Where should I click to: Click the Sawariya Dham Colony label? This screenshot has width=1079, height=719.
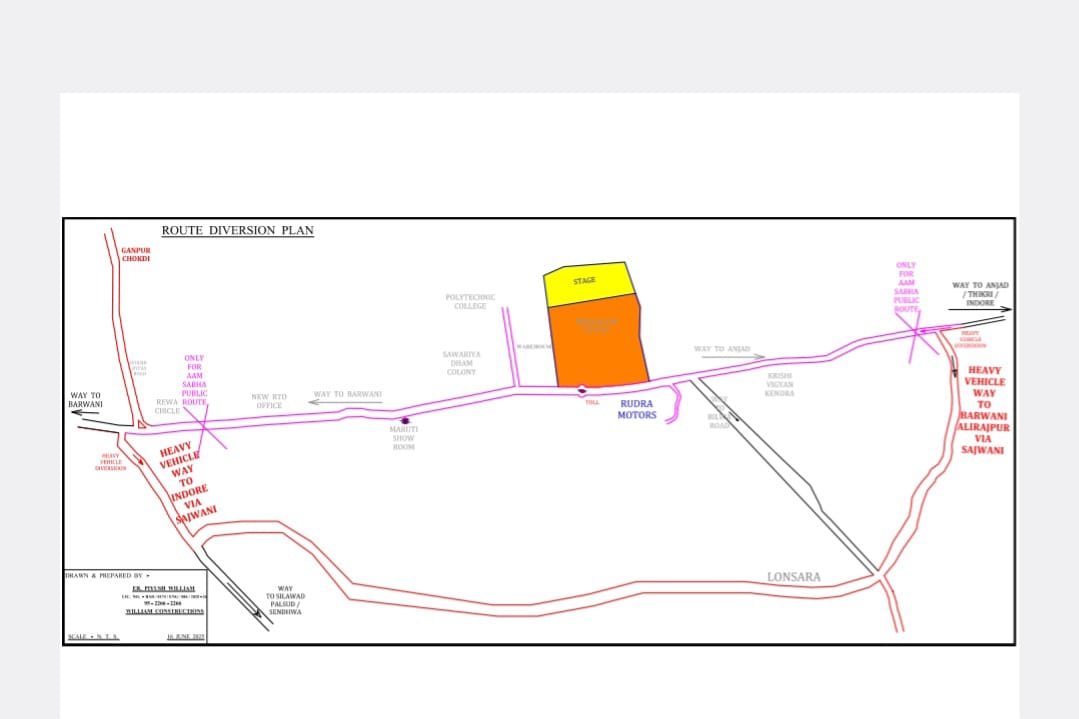tap(461, 363)
